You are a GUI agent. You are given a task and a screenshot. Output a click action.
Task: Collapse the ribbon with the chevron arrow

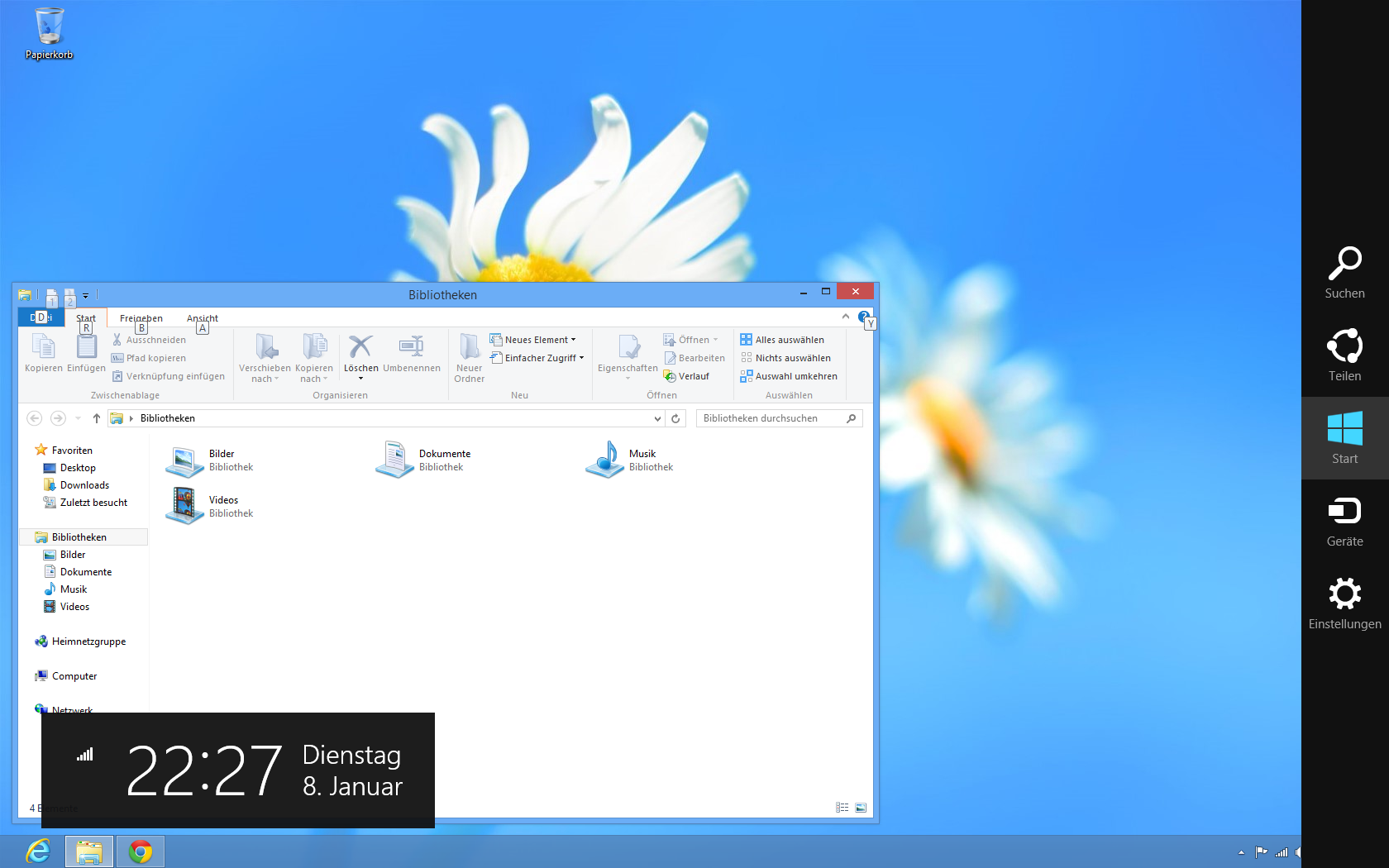(x=845, y=317)
